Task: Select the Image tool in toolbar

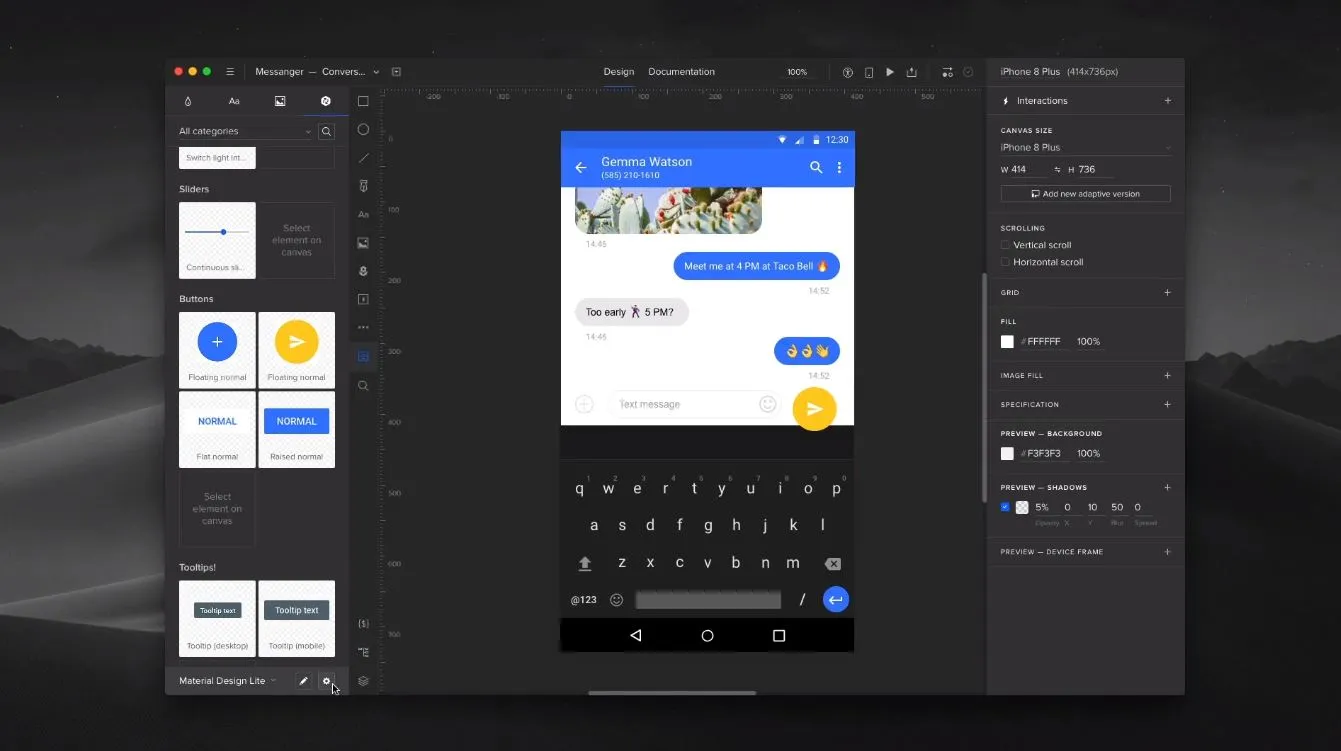Action: tap(363, 243)
